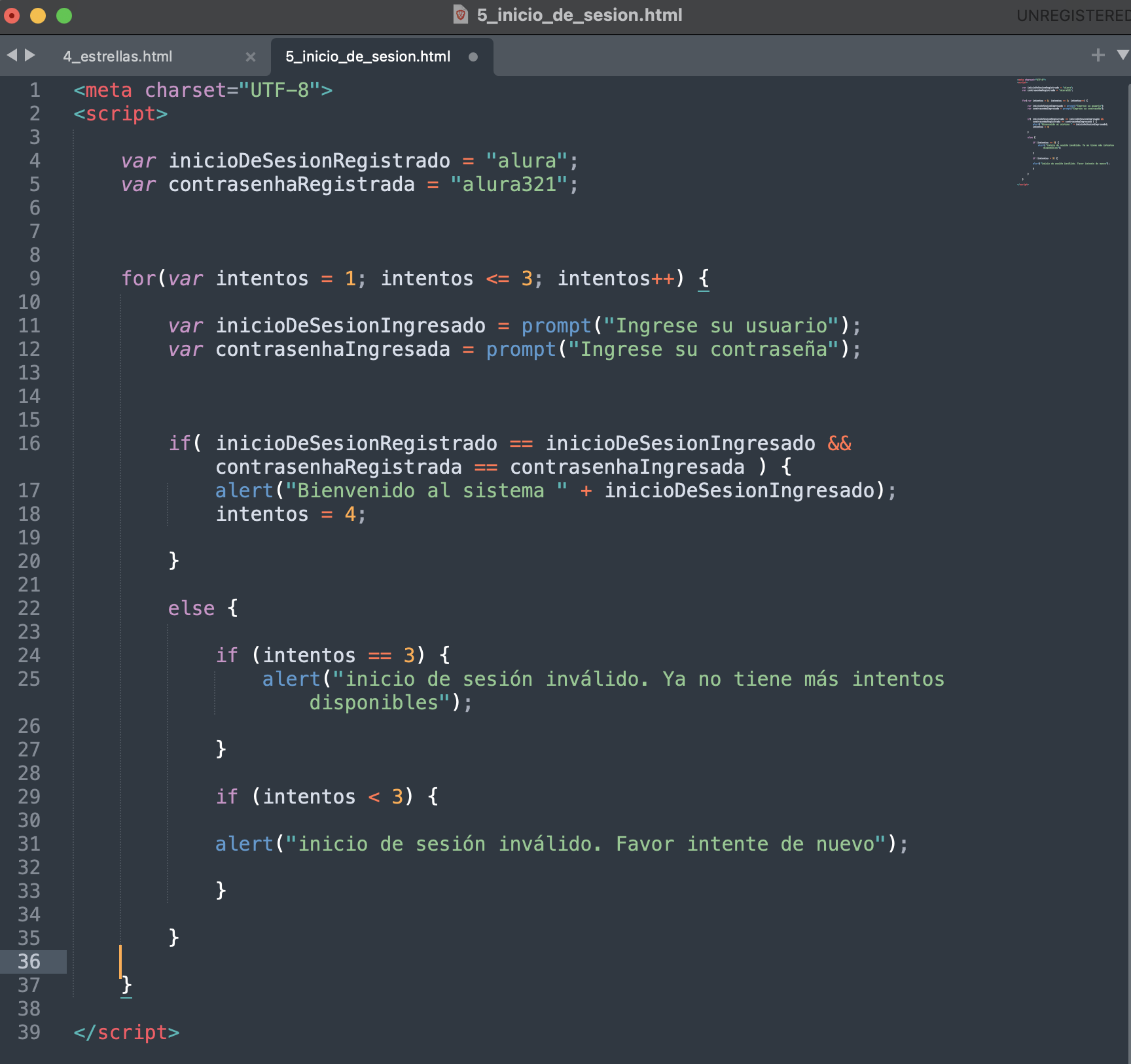Click the closing brace on line 35

click(x=173, y=938)
